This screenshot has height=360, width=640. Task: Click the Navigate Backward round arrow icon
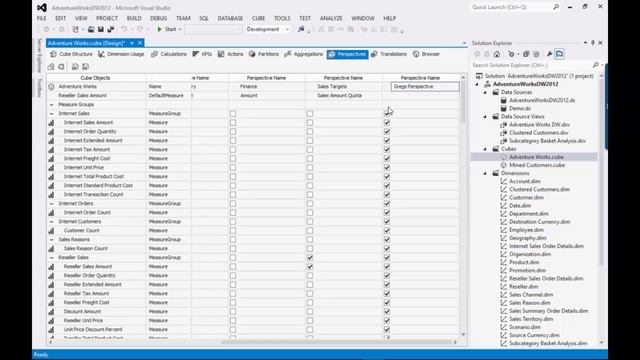pyautogui.click(x=46, y=29)
